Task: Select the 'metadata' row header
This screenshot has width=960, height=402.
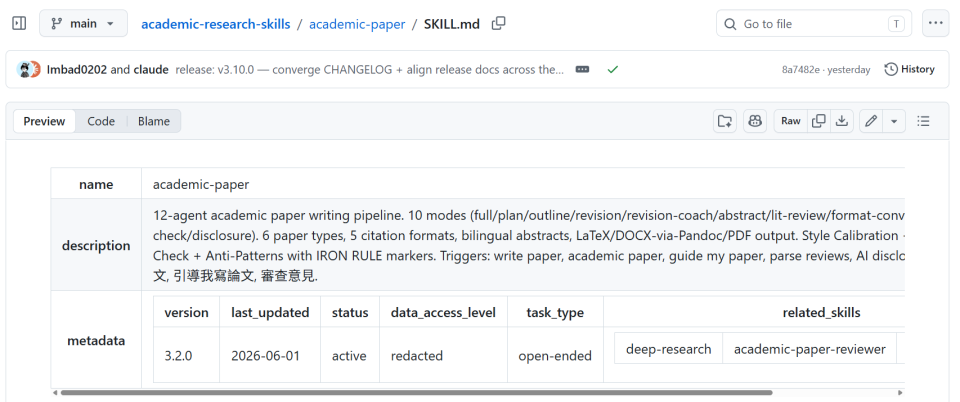Action: 96,340
